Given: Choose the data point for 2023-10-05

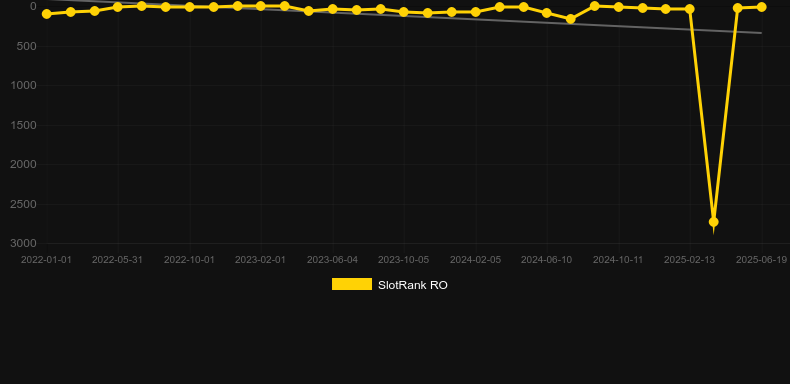Looking at the screenshot, I should point(404,12).
